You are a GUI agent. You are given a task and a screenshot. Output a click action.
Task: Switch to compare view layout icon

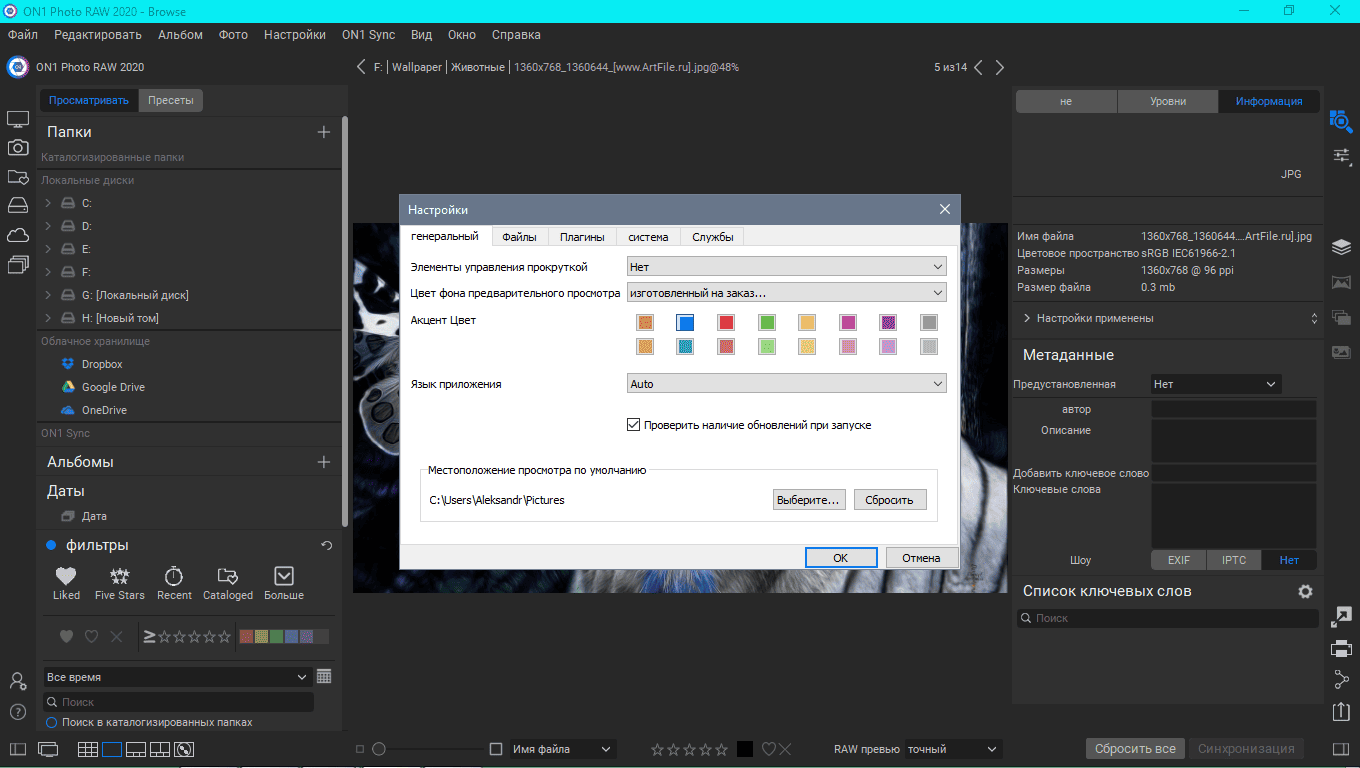coord(160,749)
